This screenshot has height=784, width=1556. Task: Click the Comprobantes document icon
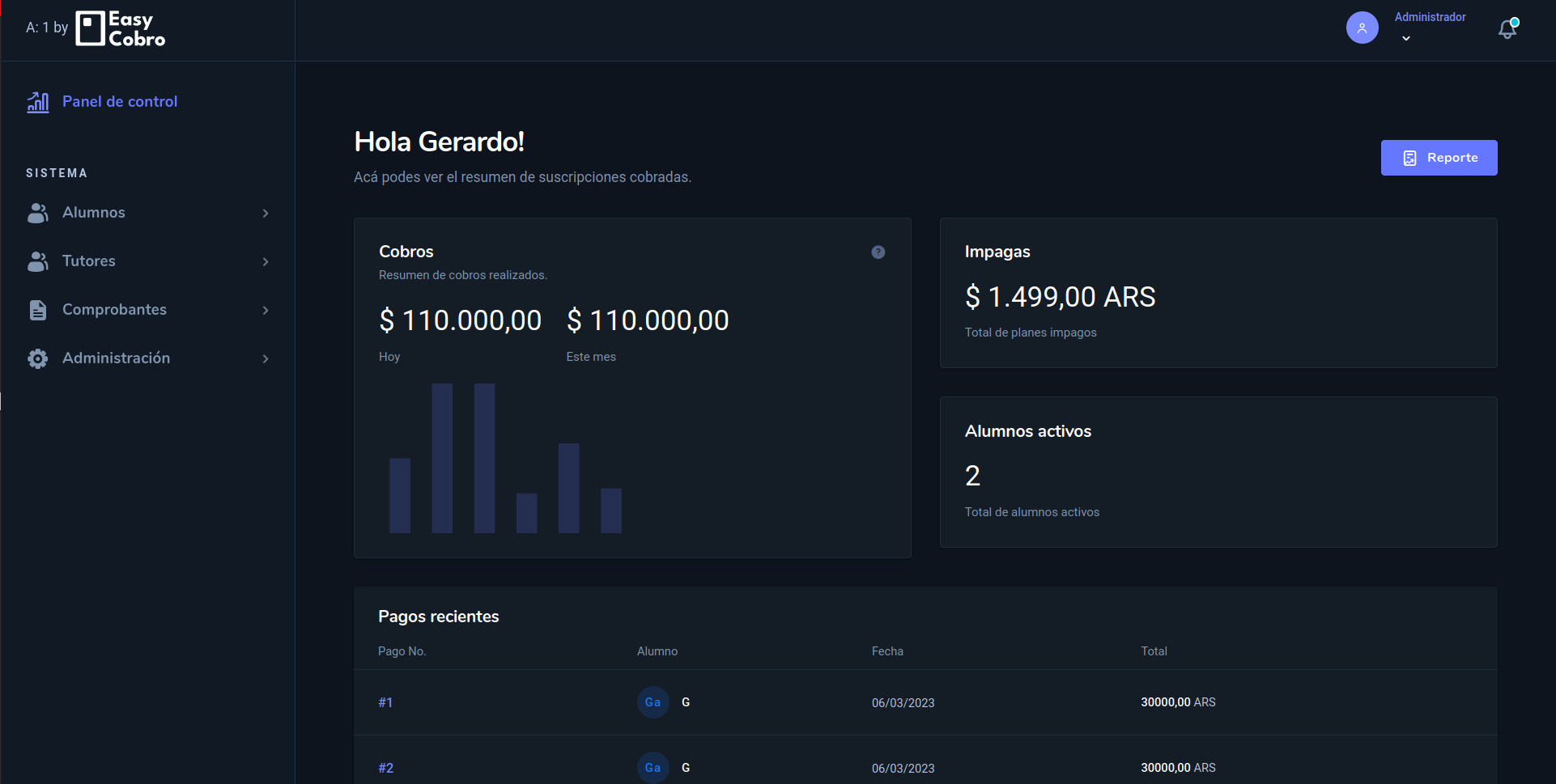tap(38, 310)
